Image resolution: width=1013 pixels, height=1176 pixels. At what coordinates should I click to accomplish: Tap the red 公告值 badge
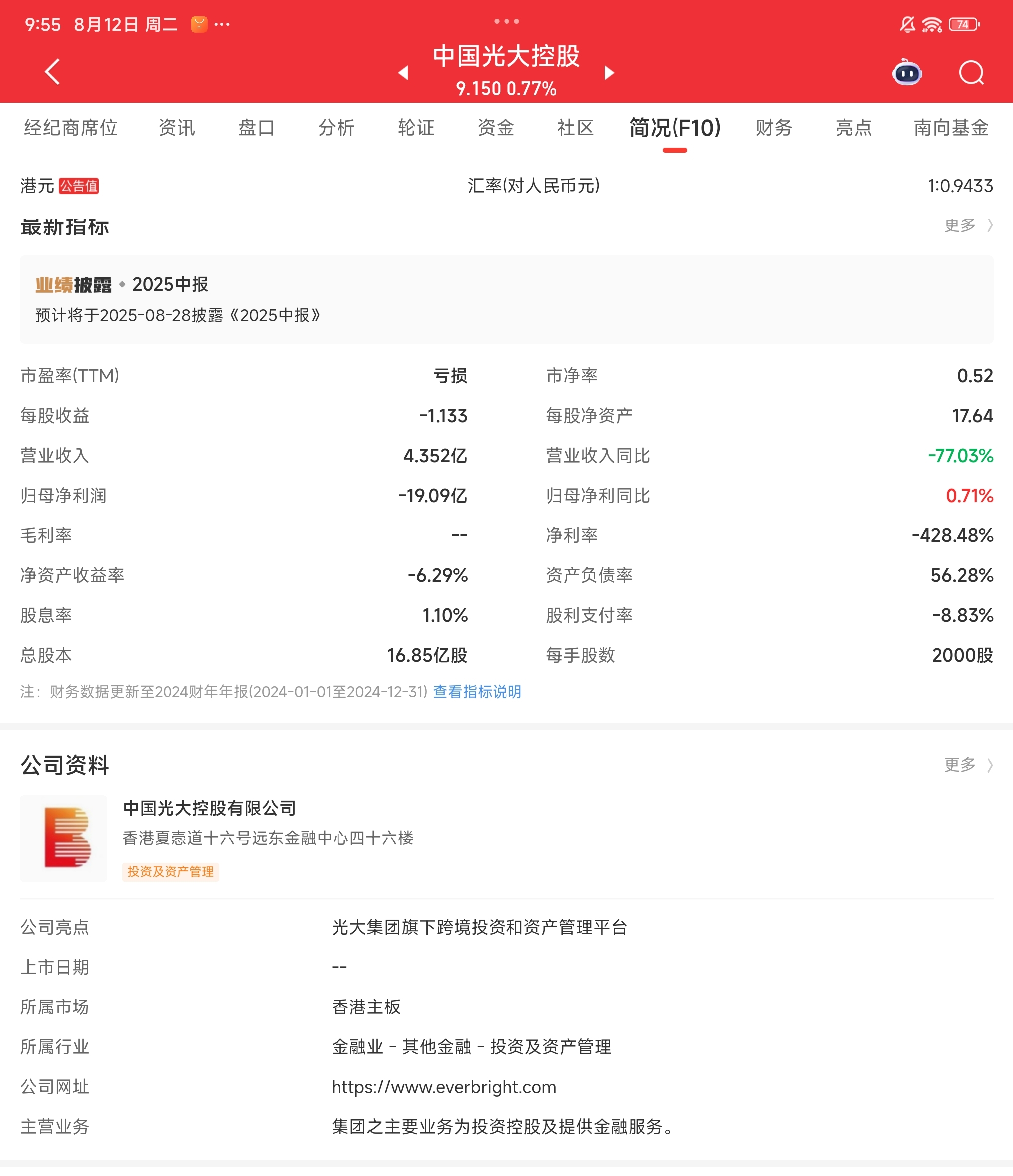tap(79, 186)
